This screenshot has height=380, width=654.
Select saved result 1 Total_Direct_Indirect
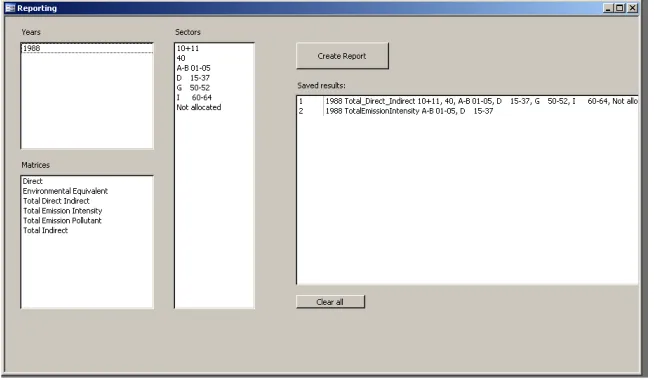(x=468, y=101)
